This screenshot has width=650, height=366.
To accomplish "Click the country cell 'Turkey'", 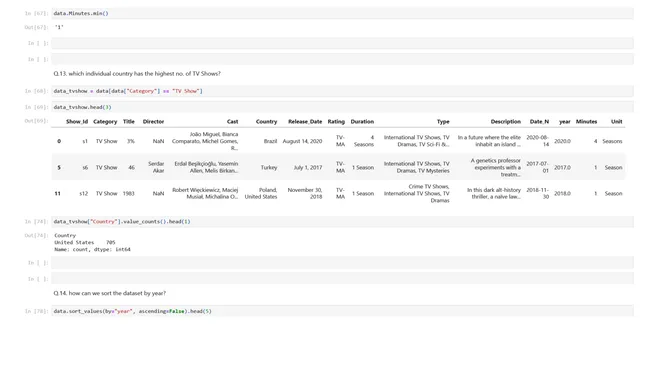I will click(269, 167).
